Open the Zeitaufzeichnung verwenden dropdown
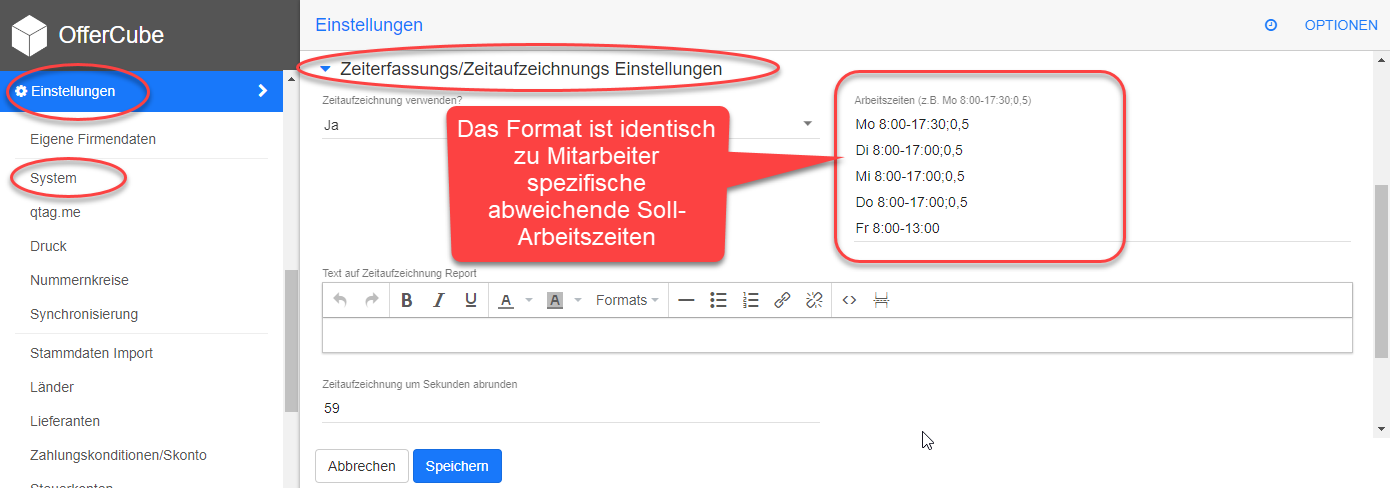Image resolution: width=1390 pixels, height=488 pixels. pos(807,124)
